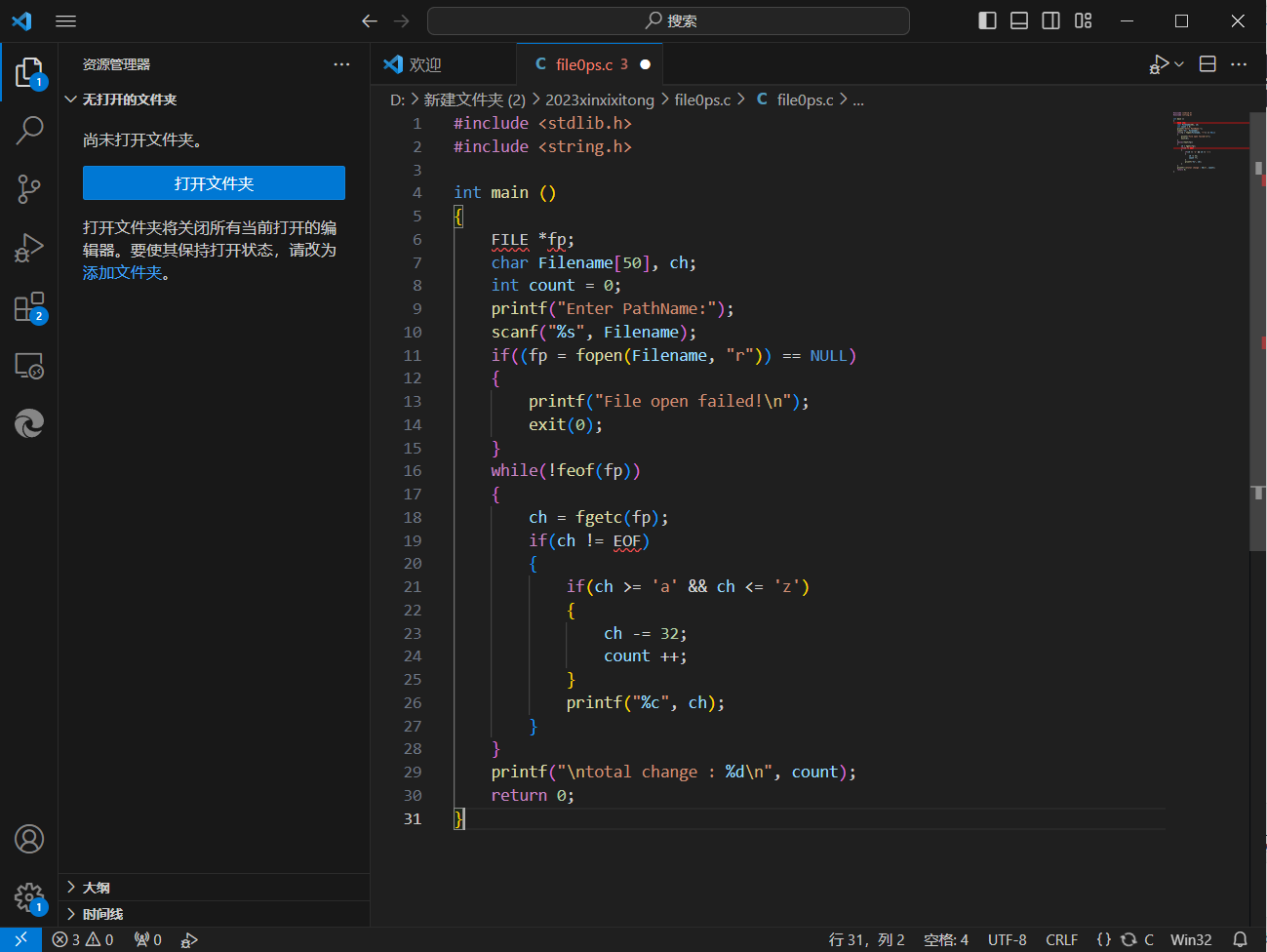Viewport: 1267px width, 952px height.
Task: Click the 添加文件夹 link
Action: [x=122, y=273]
